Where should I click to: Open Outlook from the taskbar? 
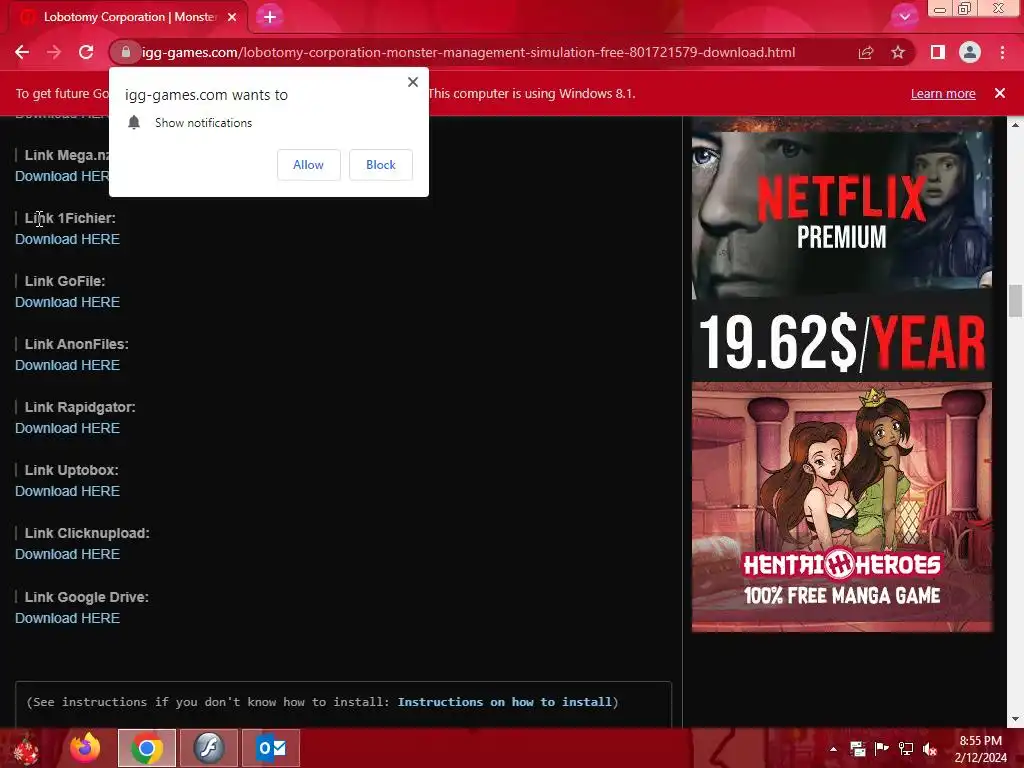pyautogui.click(x=271, y=748)
